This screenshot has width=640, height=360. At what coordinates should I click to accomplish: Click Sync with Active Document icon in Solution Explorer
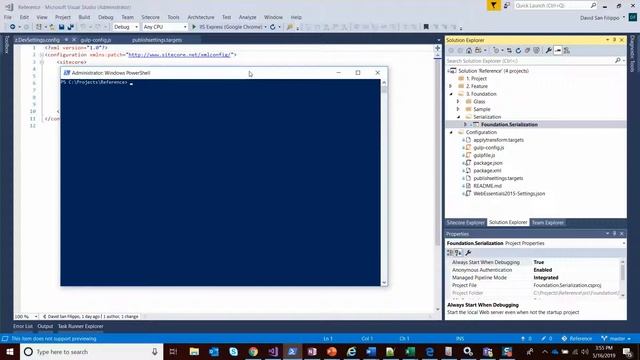coord(509,51)
